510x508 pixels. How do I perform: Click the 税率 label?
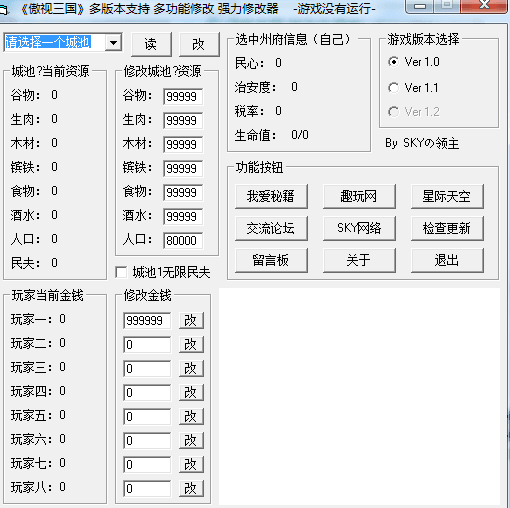point(249,111)
